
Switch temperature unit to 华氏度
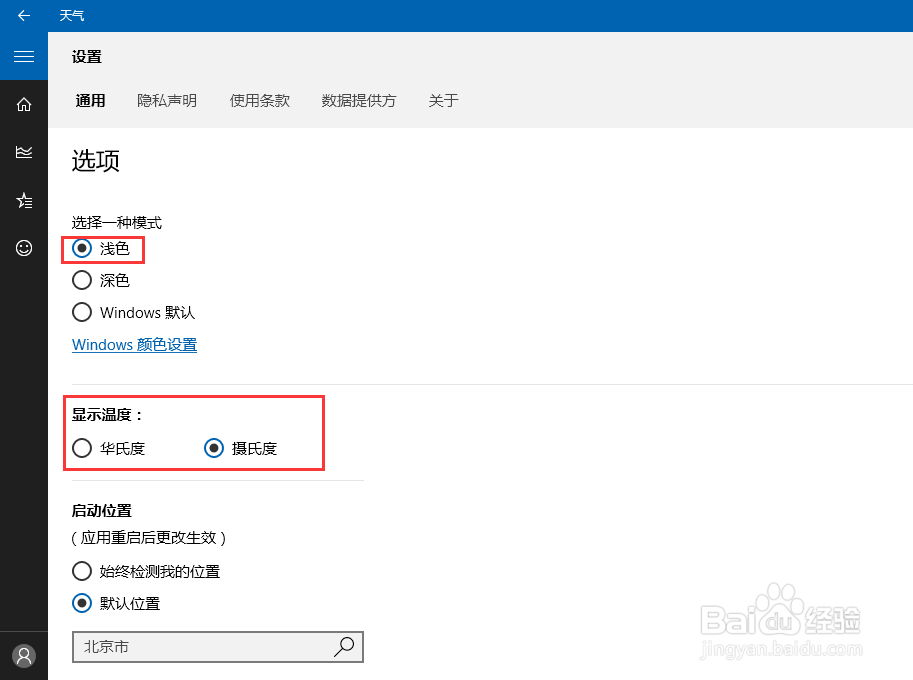click(82, 448)
